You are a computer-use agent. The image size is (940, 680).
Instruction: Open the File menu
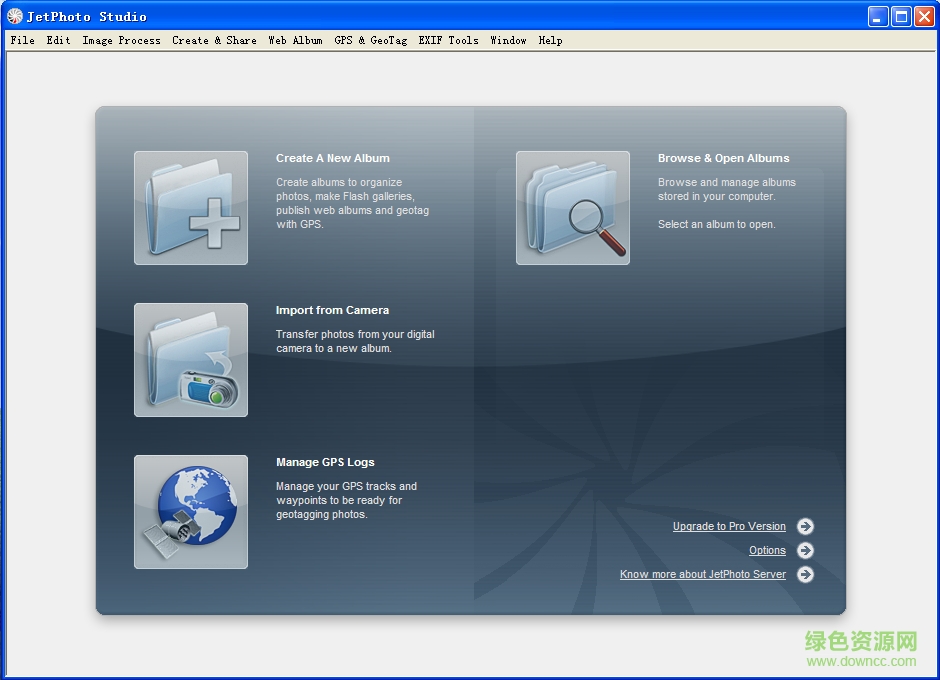[x=22, y=41]
